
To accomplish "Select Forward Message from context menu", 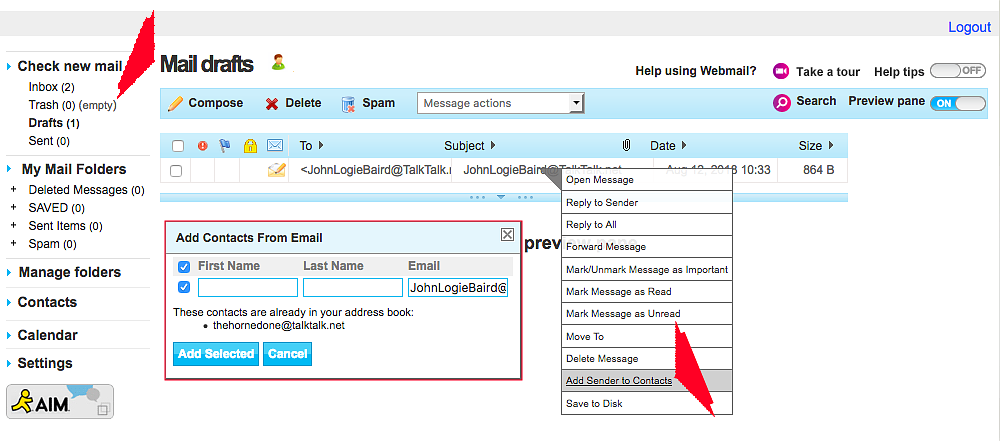I will pyautogui.click(x=606, y=247).
